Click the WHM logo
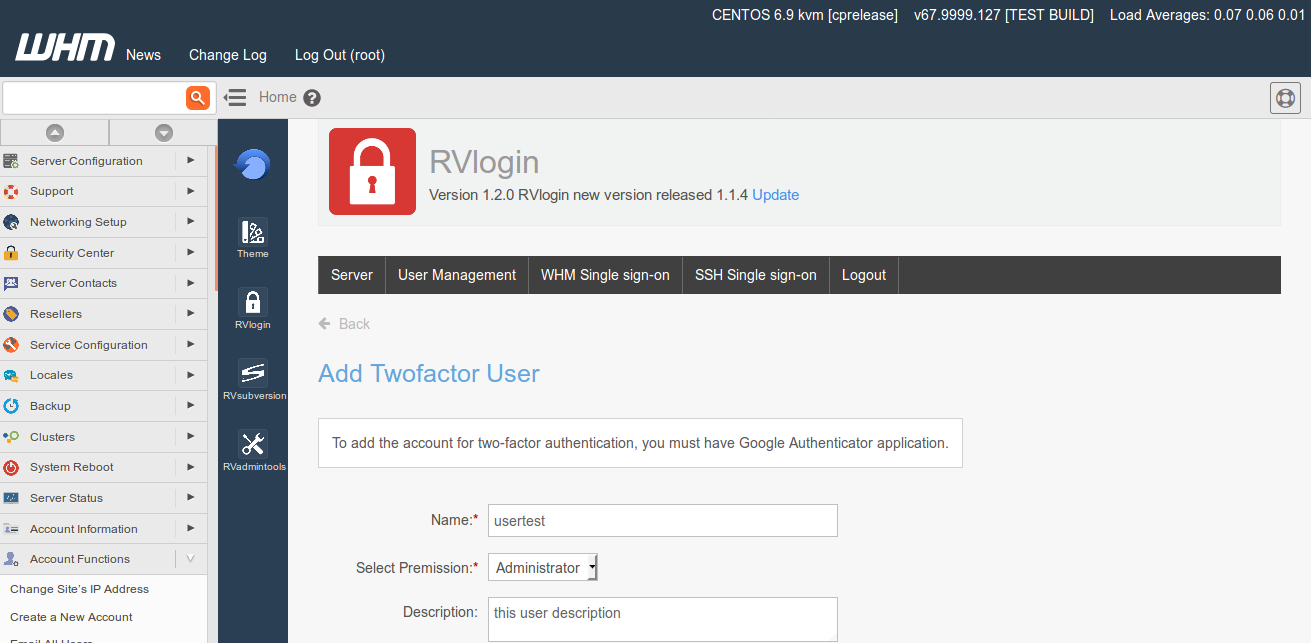The width and height of the screenshot is (1311, 643). tap(65, 48)
